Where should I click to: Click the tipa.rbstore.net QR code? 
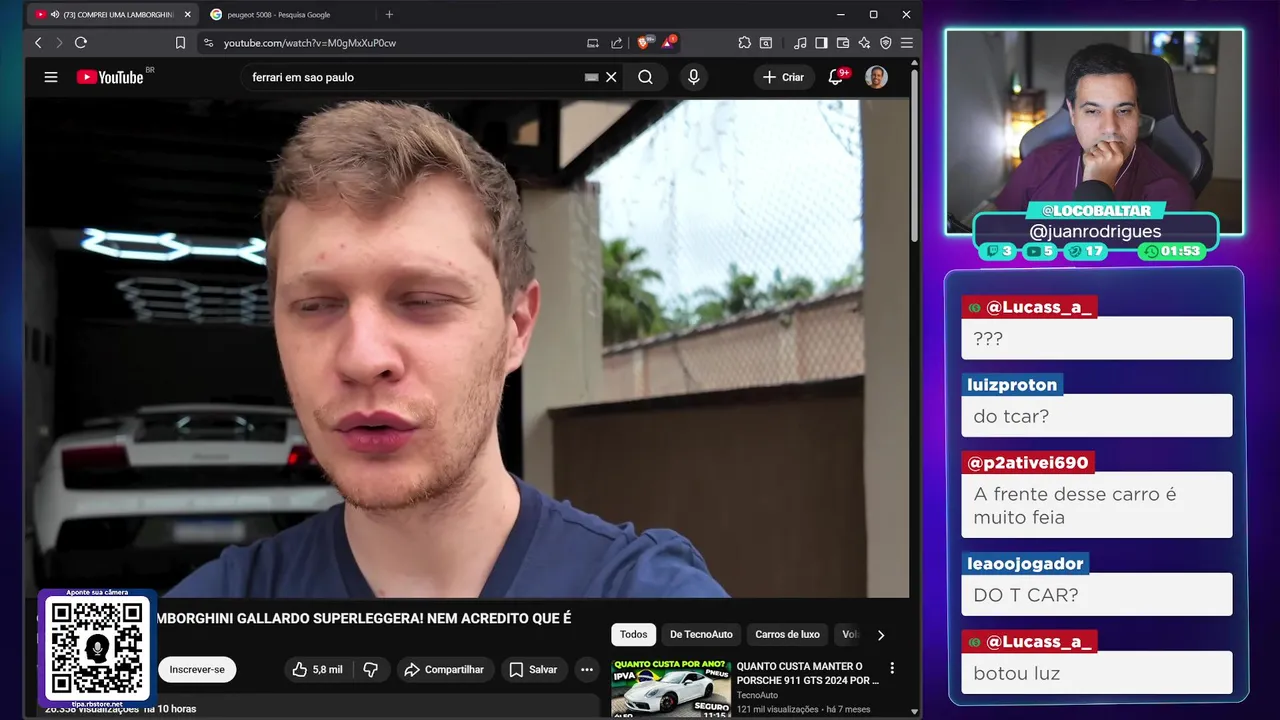click(97, 649)
